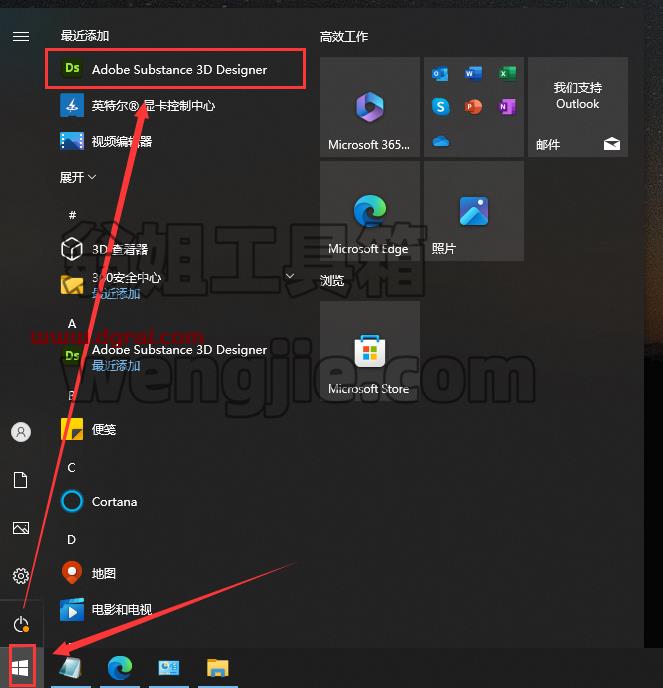The width and height of the screenshot is (663, 688).
Task: Click the Microsoft 365 tile
Action: pos(369,107)
